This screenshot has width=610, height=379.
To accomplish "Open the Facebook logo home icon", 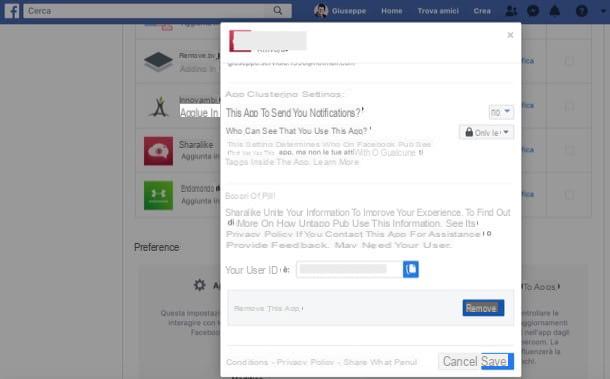I will tap(12, 11).
